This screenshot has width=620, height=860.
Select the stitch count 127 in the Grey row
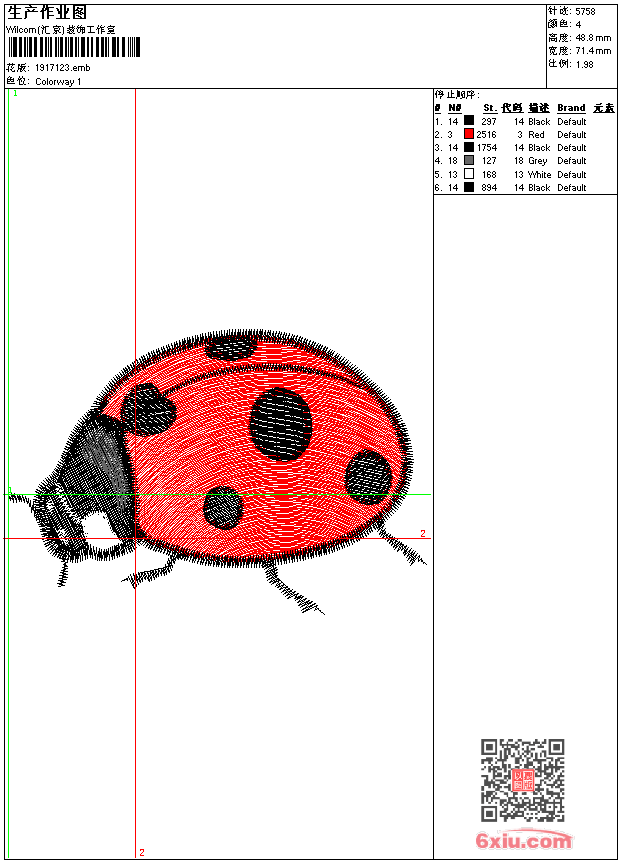[489, 161]
